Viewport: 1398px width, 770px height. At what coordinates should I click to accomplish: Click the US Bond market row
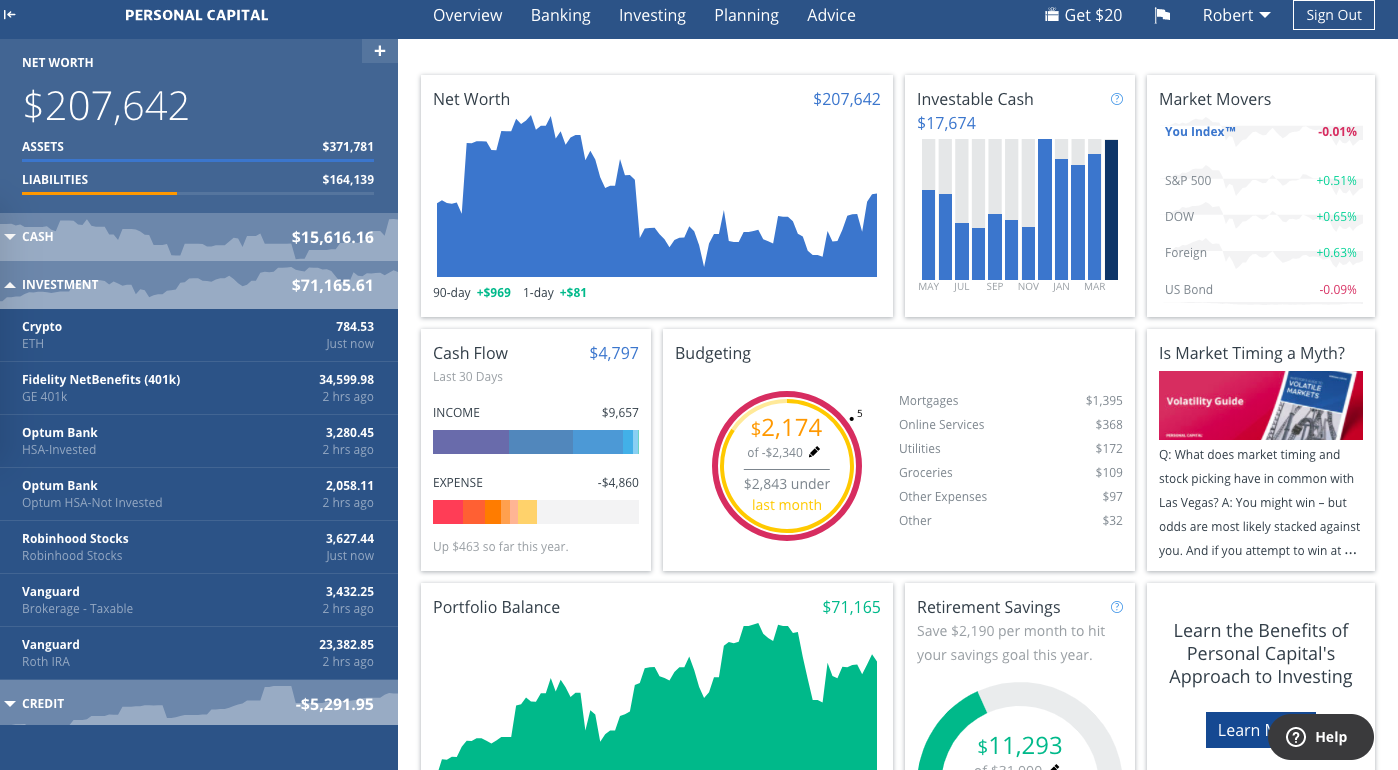1260,290
